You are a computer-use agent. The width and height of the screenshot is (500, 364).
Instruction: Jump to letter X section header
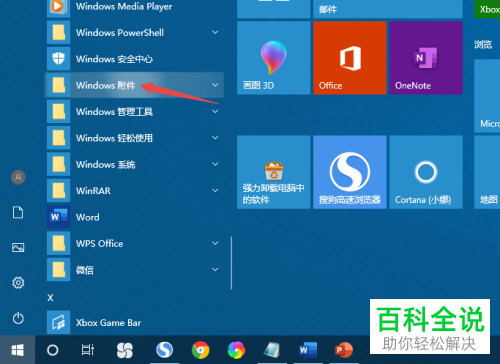50,298
